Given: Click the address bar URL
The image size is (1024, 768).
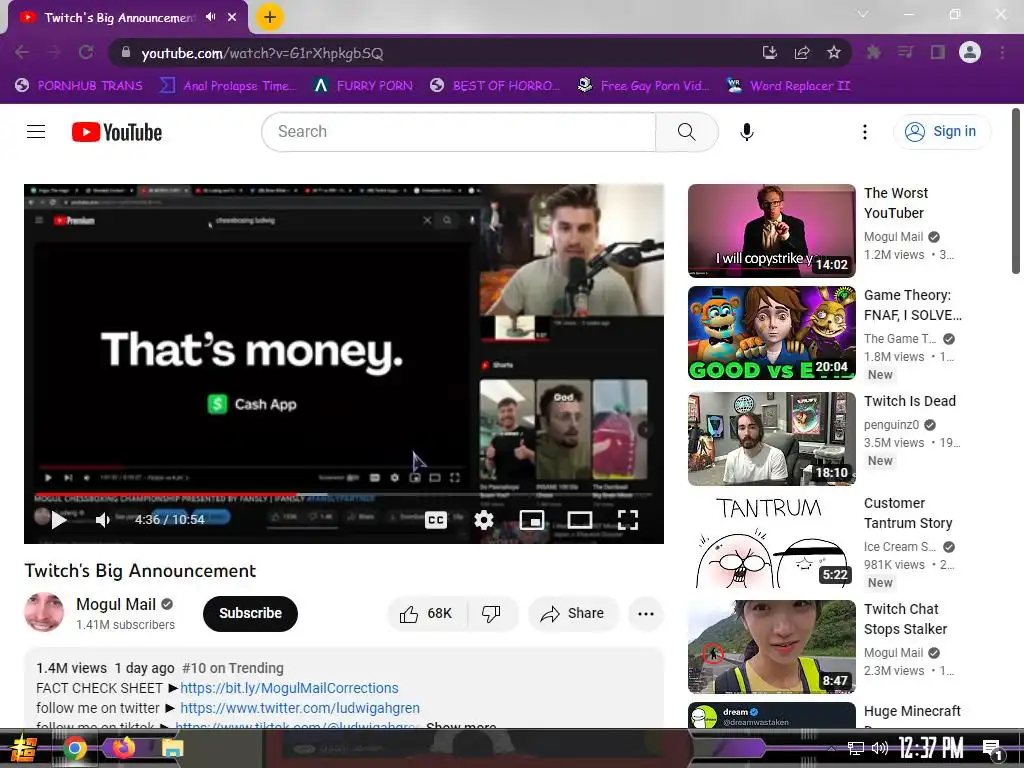Looking at the screenshot, I should [263, 53].
